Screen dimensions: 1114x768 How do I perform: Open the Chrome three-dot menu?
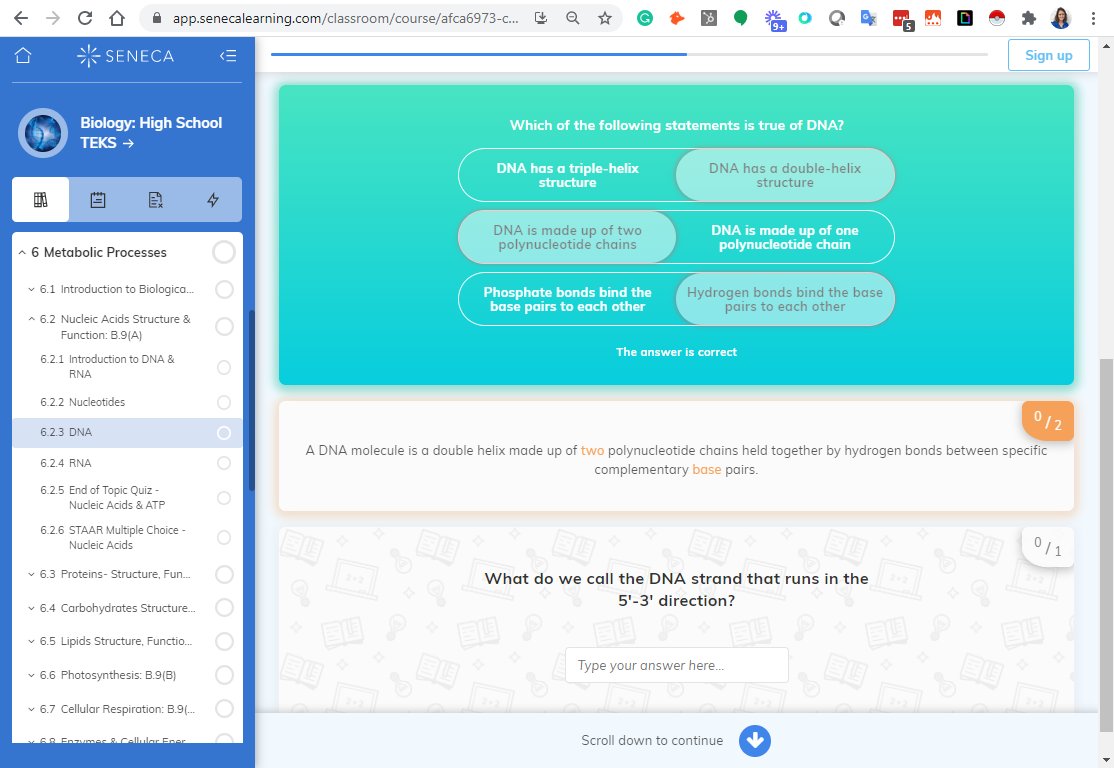1093,18
